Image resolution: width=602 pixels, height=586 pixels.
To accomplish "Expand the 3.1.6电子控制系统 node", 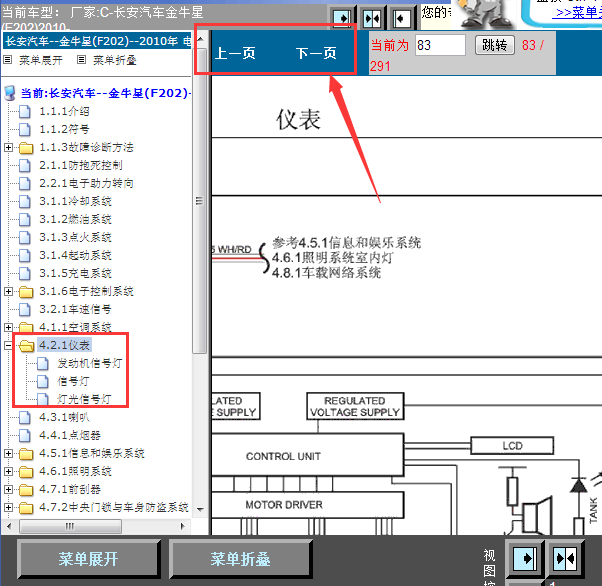I will click(x=8, y=291).
